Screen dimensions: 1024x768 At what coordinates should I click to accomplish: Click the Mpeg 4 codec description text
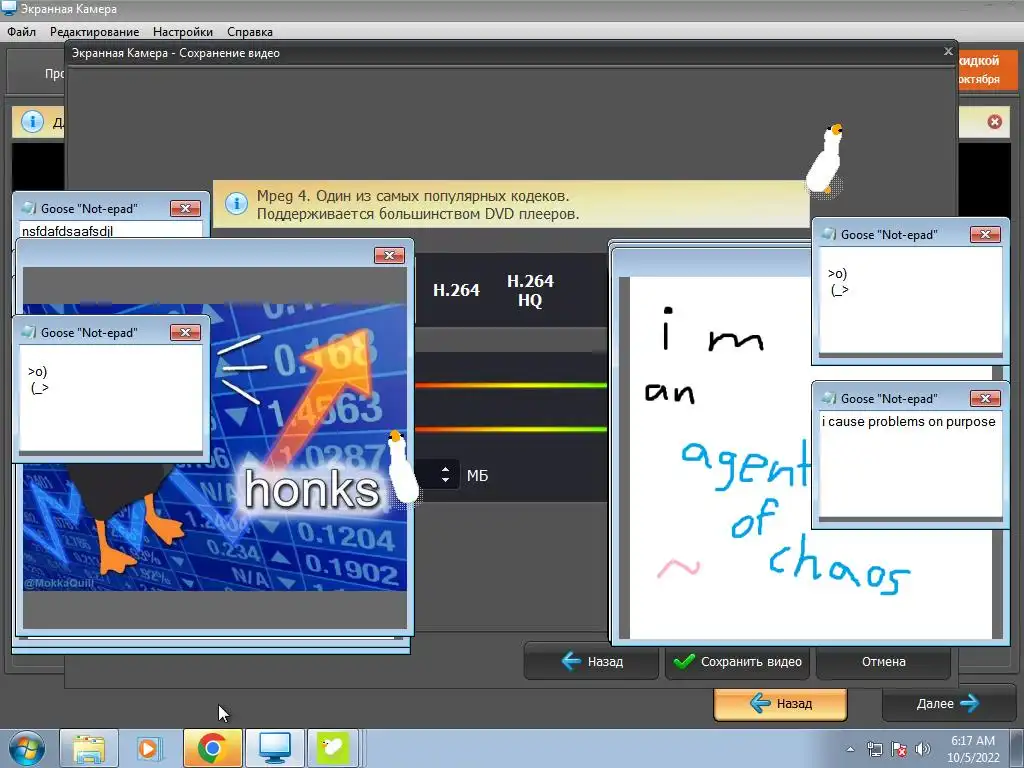click(418, 204)
